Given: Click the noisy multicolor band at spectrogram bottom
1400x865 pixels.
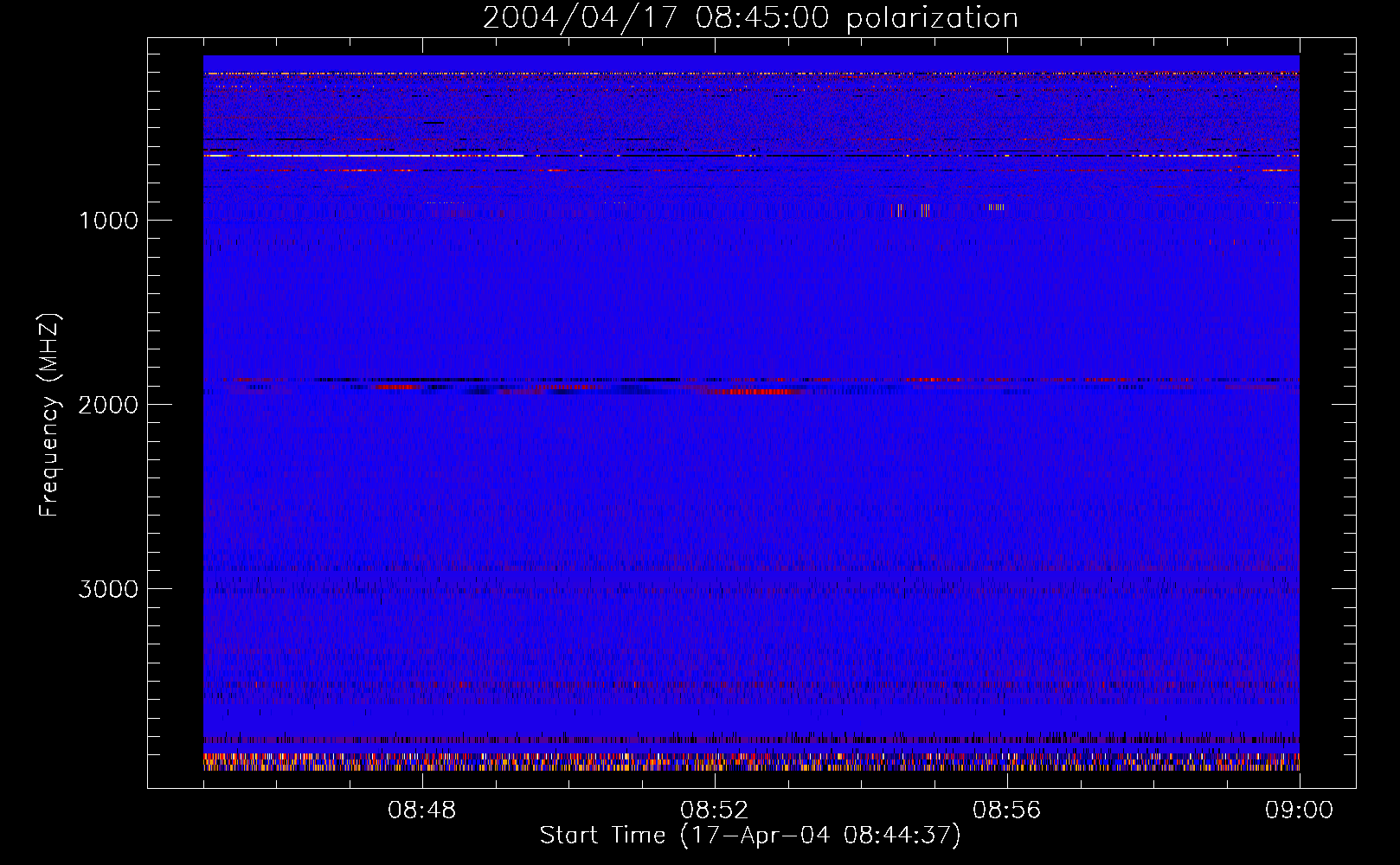Looking at the screenshot, I should (x=751, y=761).
